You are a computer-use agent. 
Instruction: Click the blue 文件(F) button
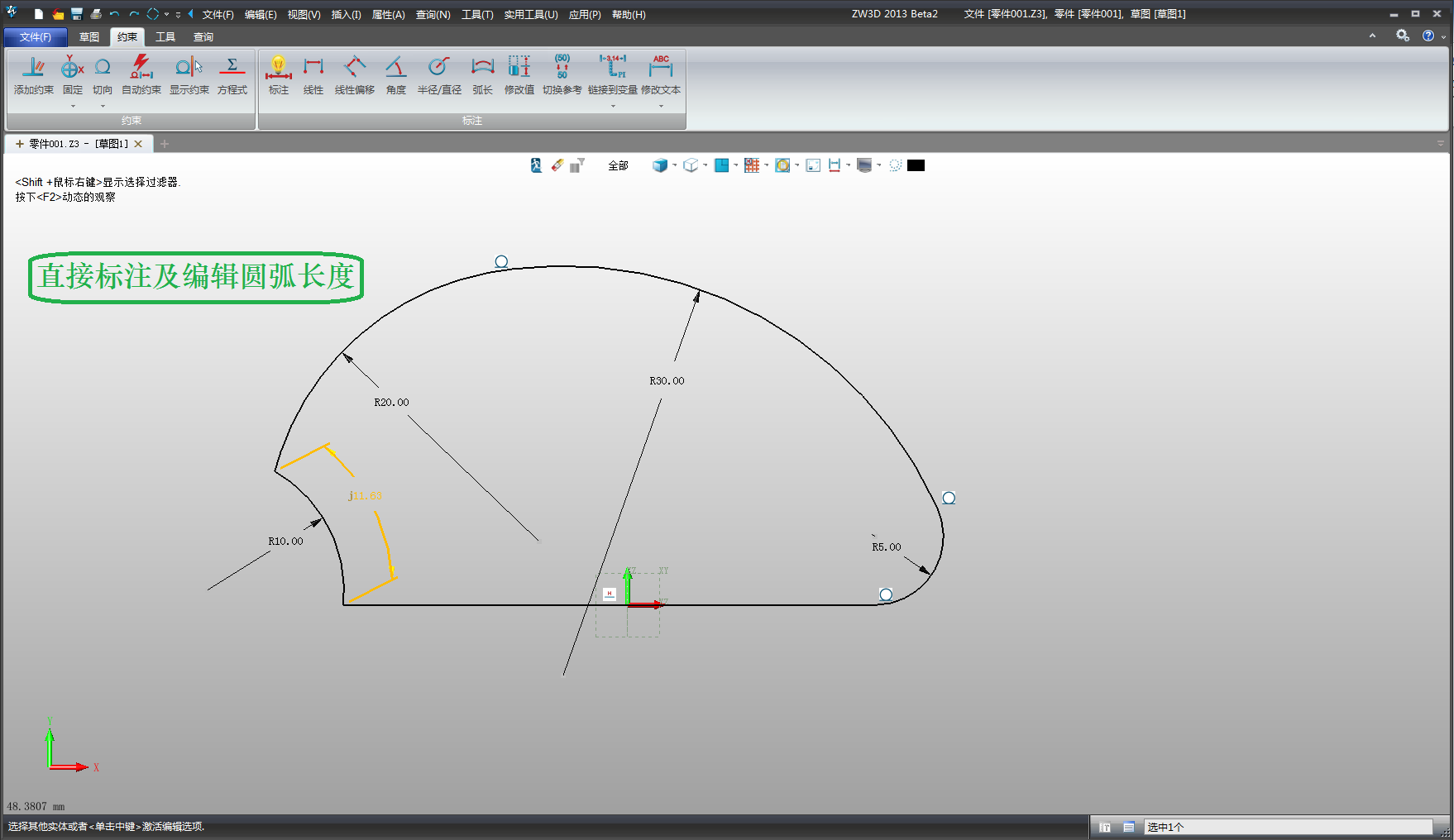(36, 37)
